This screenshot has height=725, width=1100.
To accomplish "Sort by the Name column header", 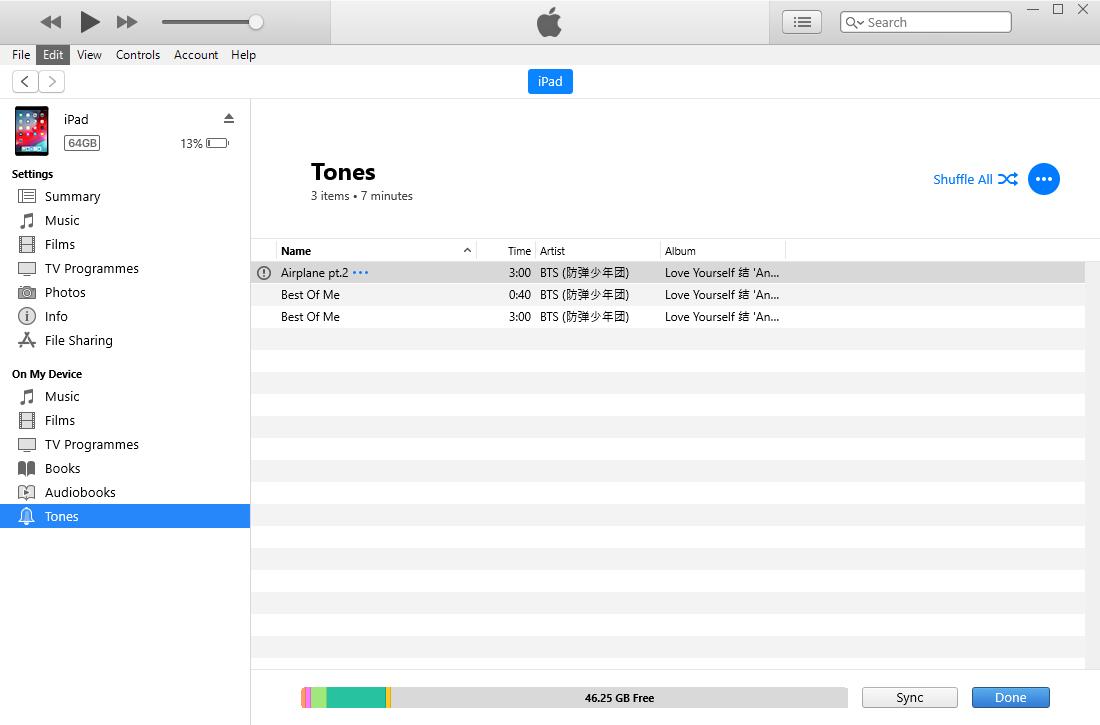I will pyautogui.click(x=376, y=251).
